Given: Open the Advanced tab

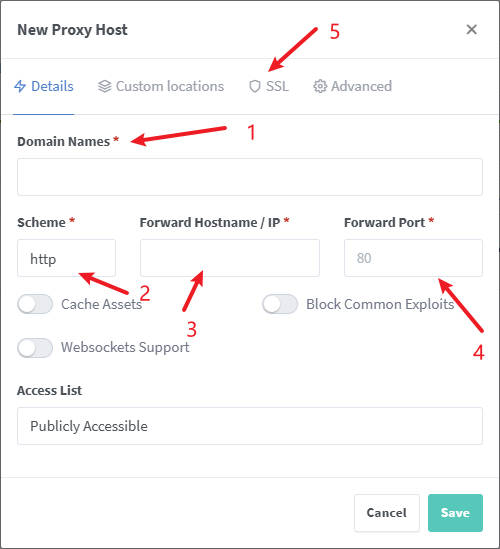Looking at the screenshot, I should 352,86.
